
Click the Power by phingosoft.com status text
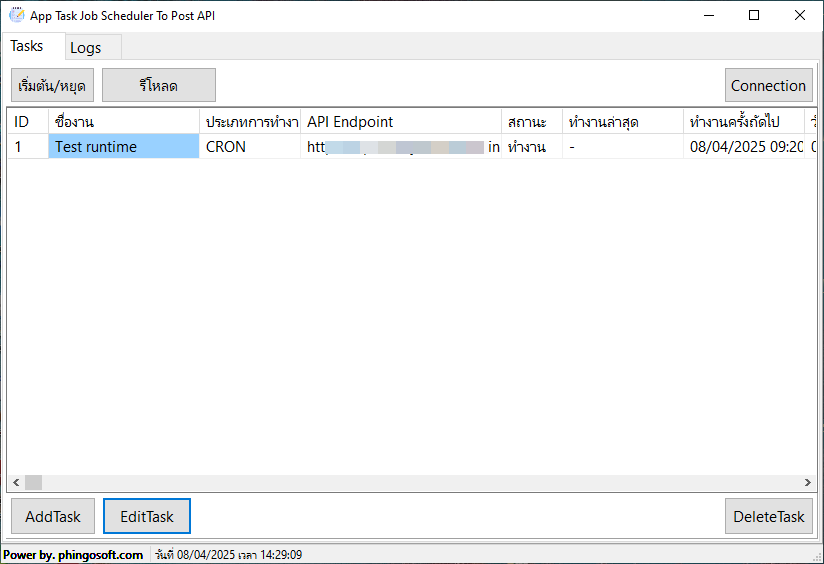pos(73,555)
